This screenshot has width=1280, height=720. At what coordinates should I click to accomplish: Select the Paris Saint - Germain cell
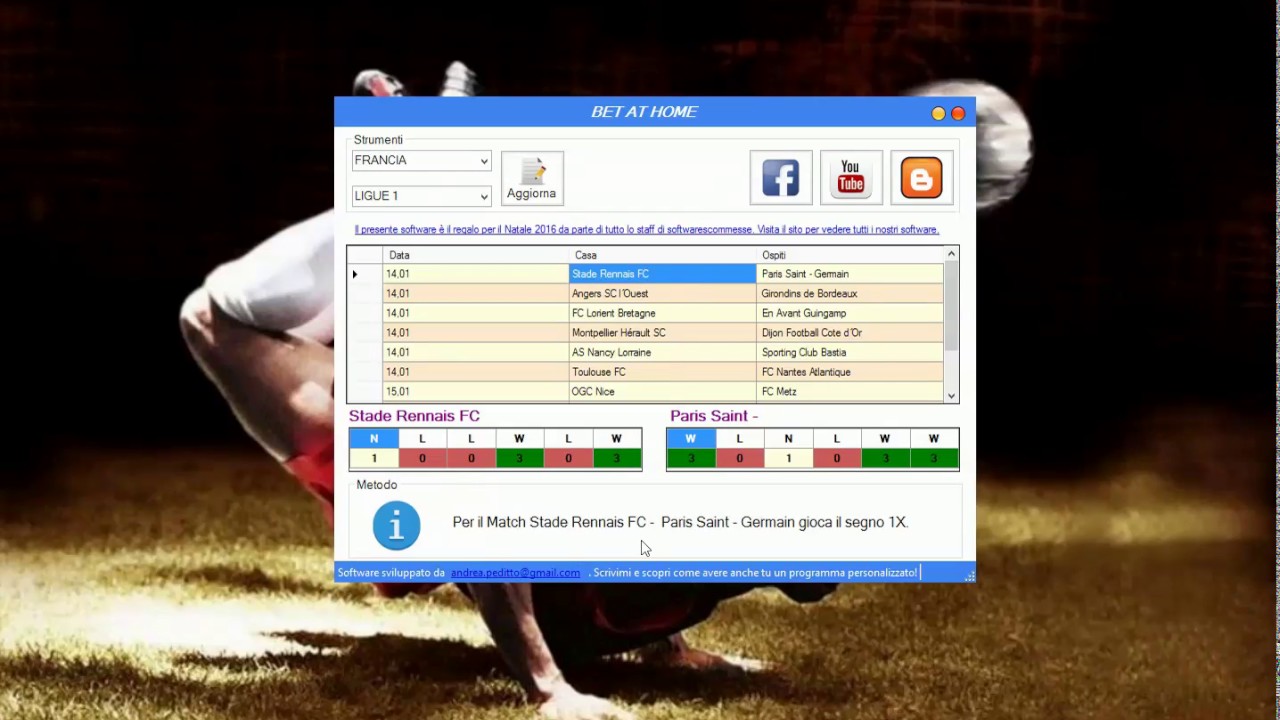coord(850,274)
